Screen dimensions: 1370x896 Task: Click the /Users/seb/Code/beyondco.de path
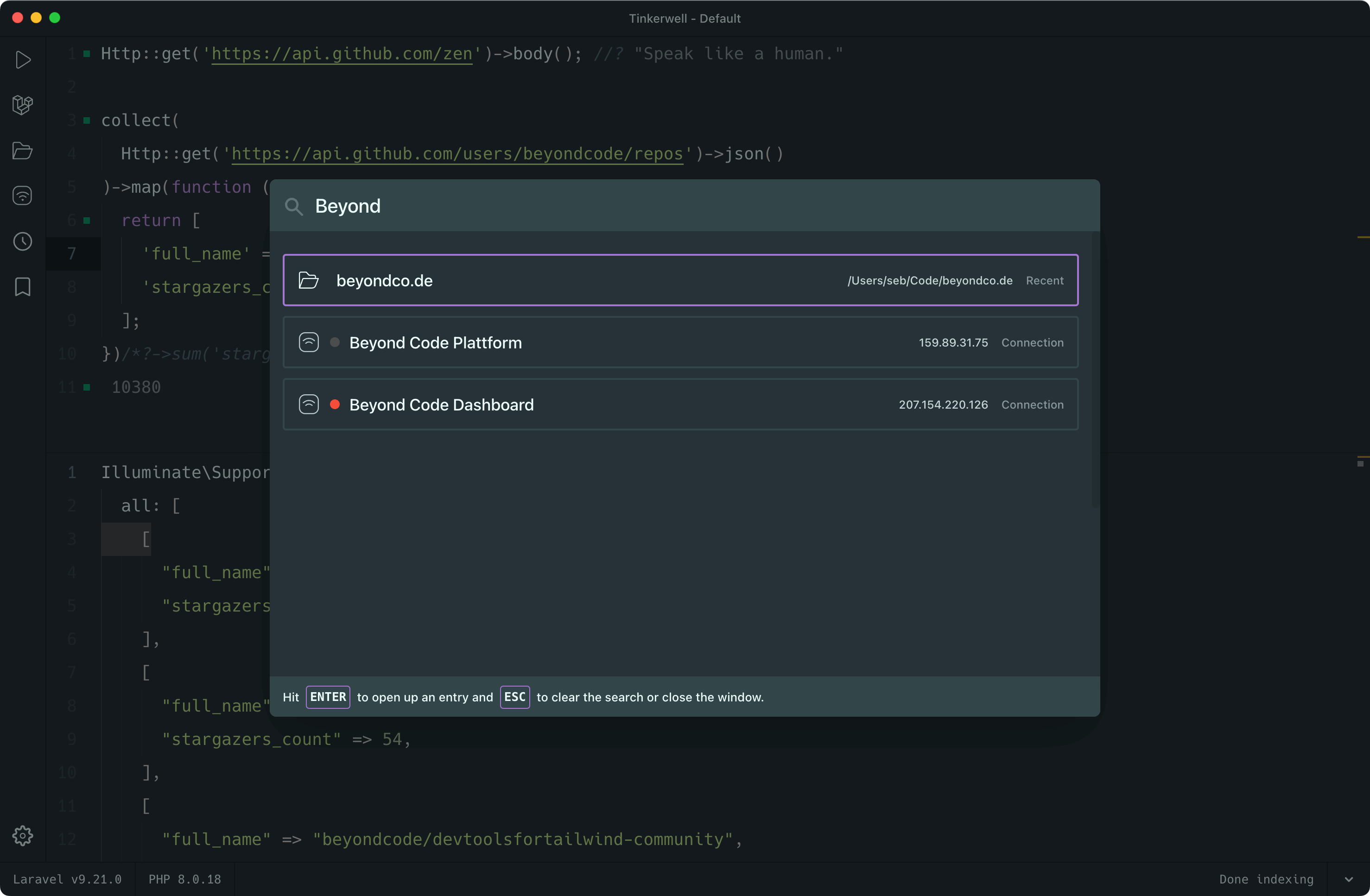point(930,280)
